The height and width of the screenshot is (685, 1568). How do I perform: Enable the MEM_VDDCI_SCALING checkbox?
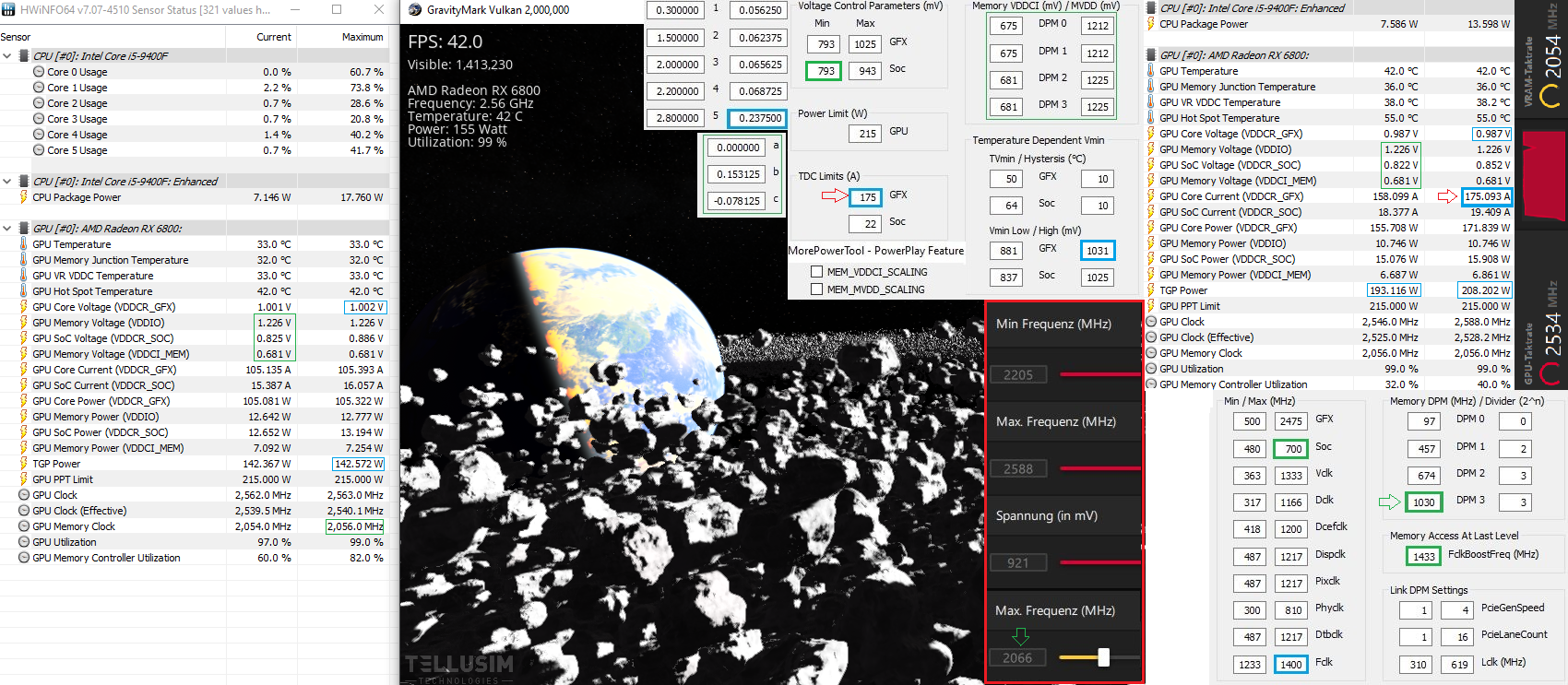coord(816,272)
